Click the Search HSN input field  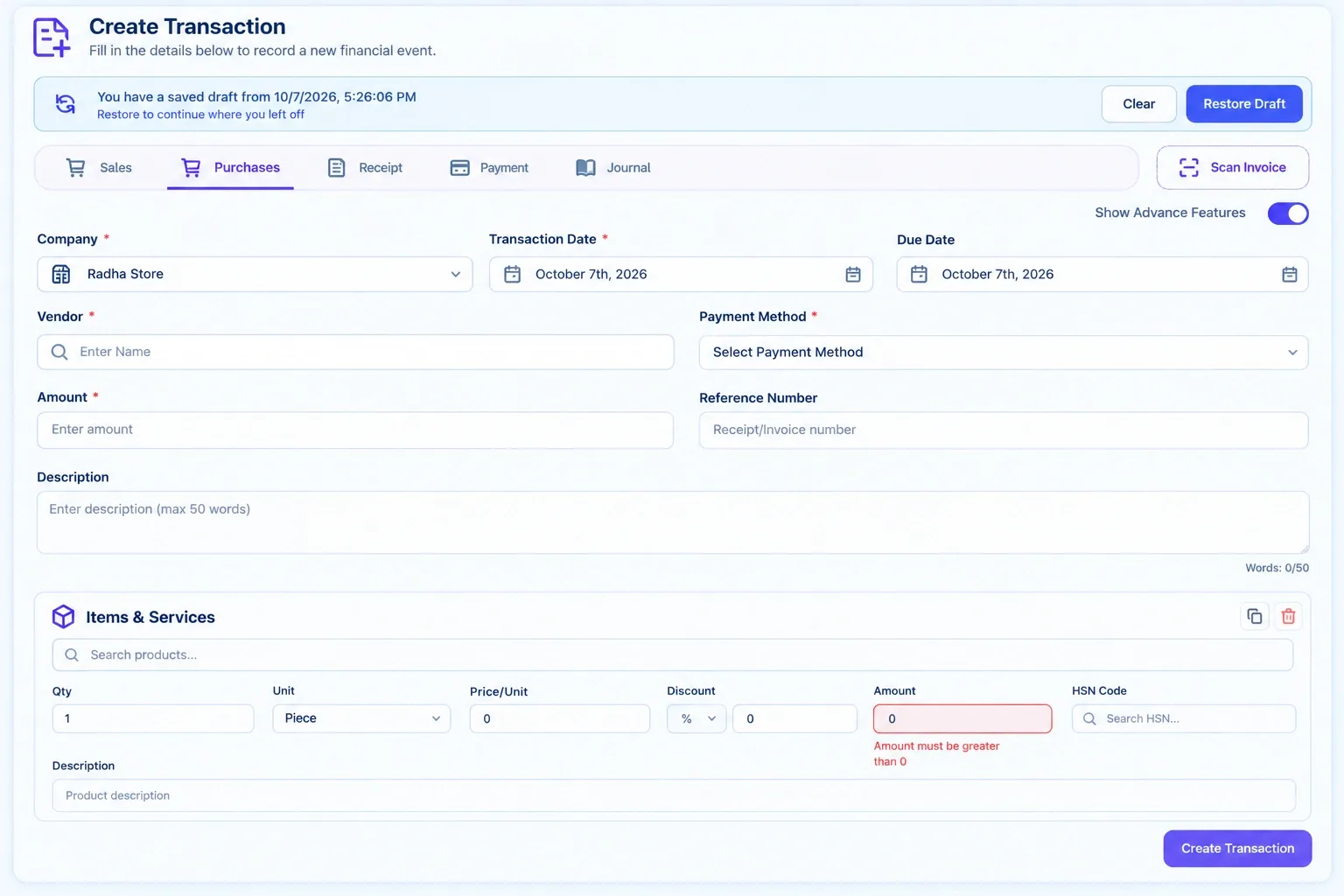pyautogui.click(x=1184, y=718)
